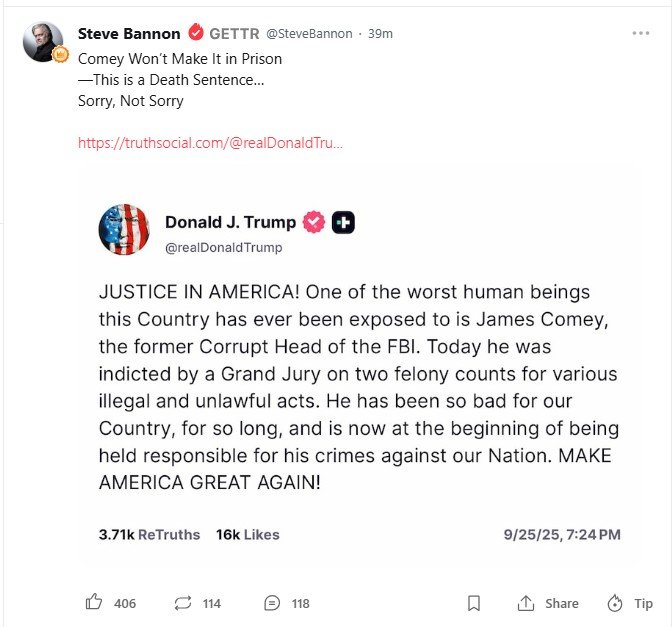This screenshot has width=672, height=627.
Task: Open the @SteveBannon handle
Action: tap(309, 33)
